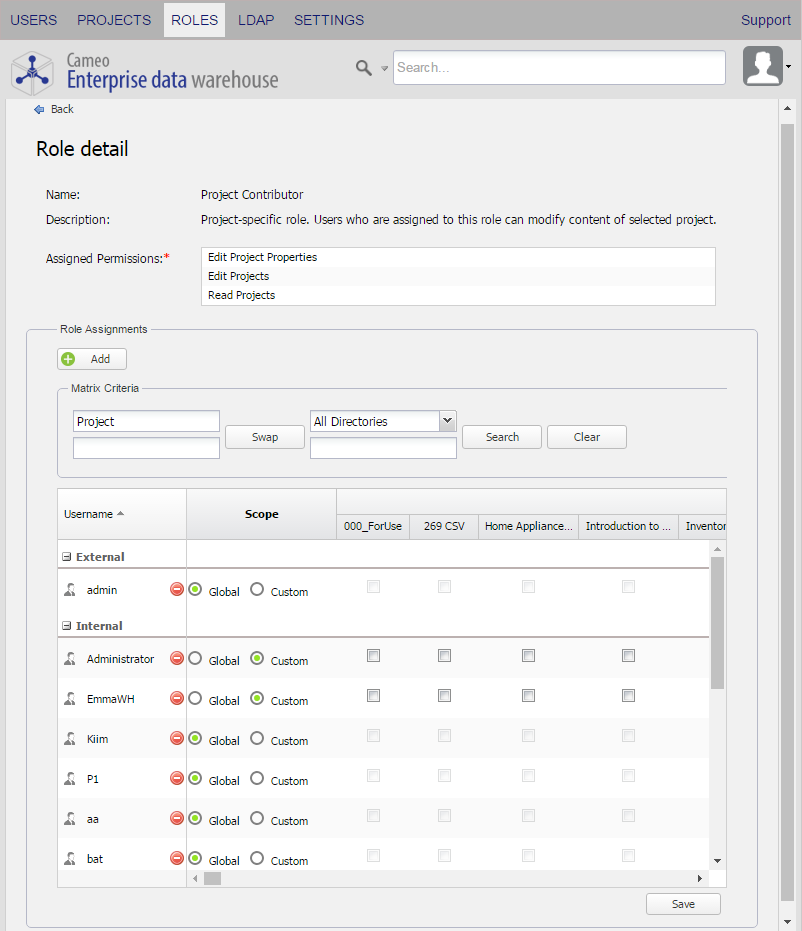Click the horizontal scrollbar thumb in matrix

click(x=212, y=878)
